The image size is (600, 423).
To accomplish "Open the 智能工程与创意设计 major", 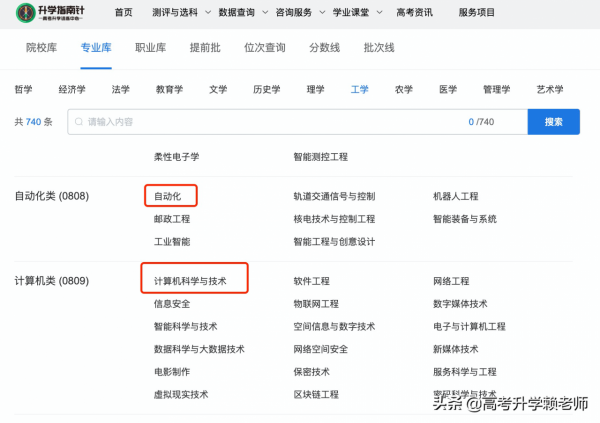I will pyautogui.click(x=334, y=242).
